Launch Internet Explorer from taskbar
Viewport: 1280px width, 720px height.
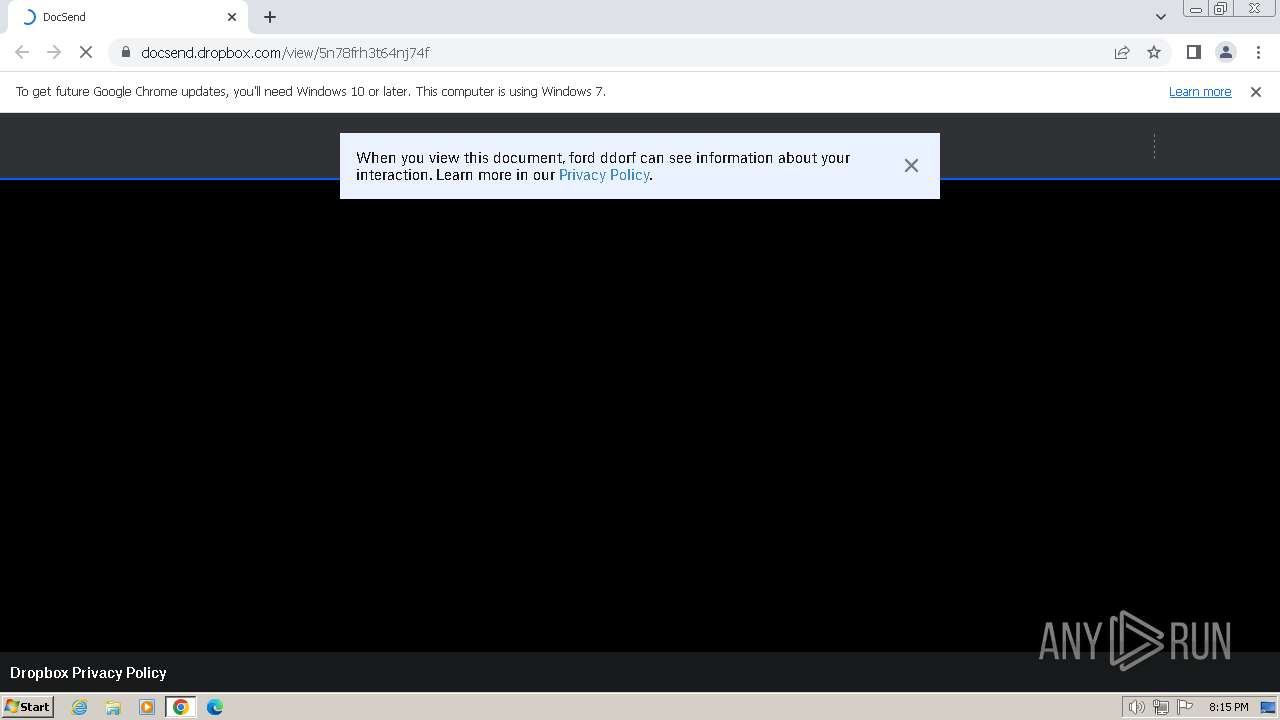pos(80,707)
